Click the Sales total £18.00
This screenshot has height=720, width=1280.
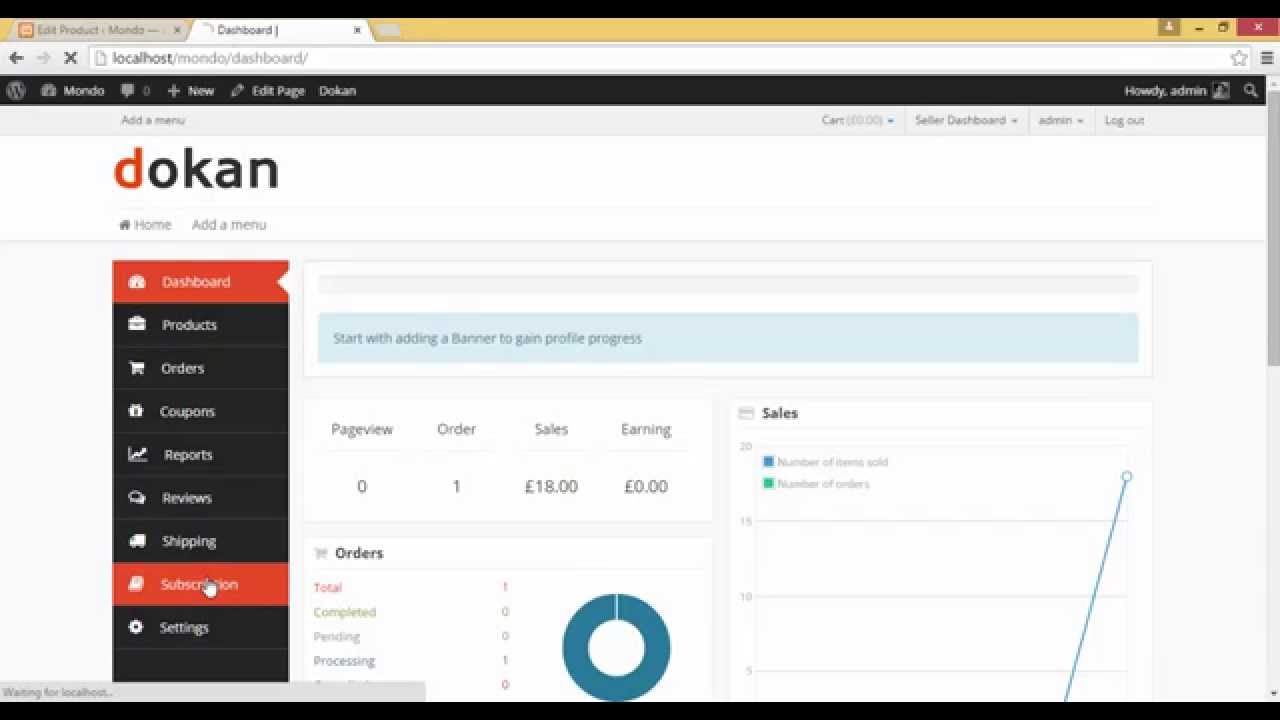click(x=551, y=486)
